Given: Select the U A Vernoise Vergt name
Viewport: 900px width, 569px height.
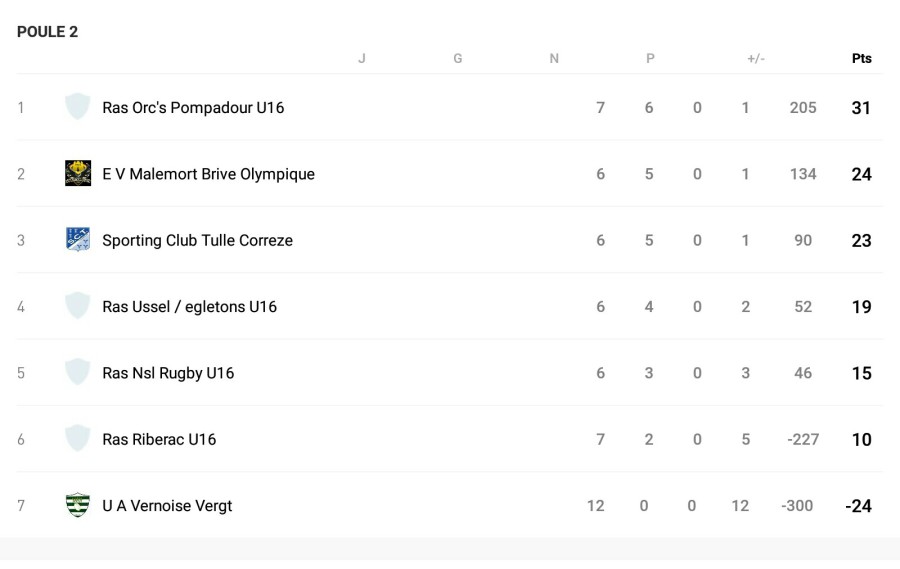Looking at the screenshot, I should pos(167,506).
